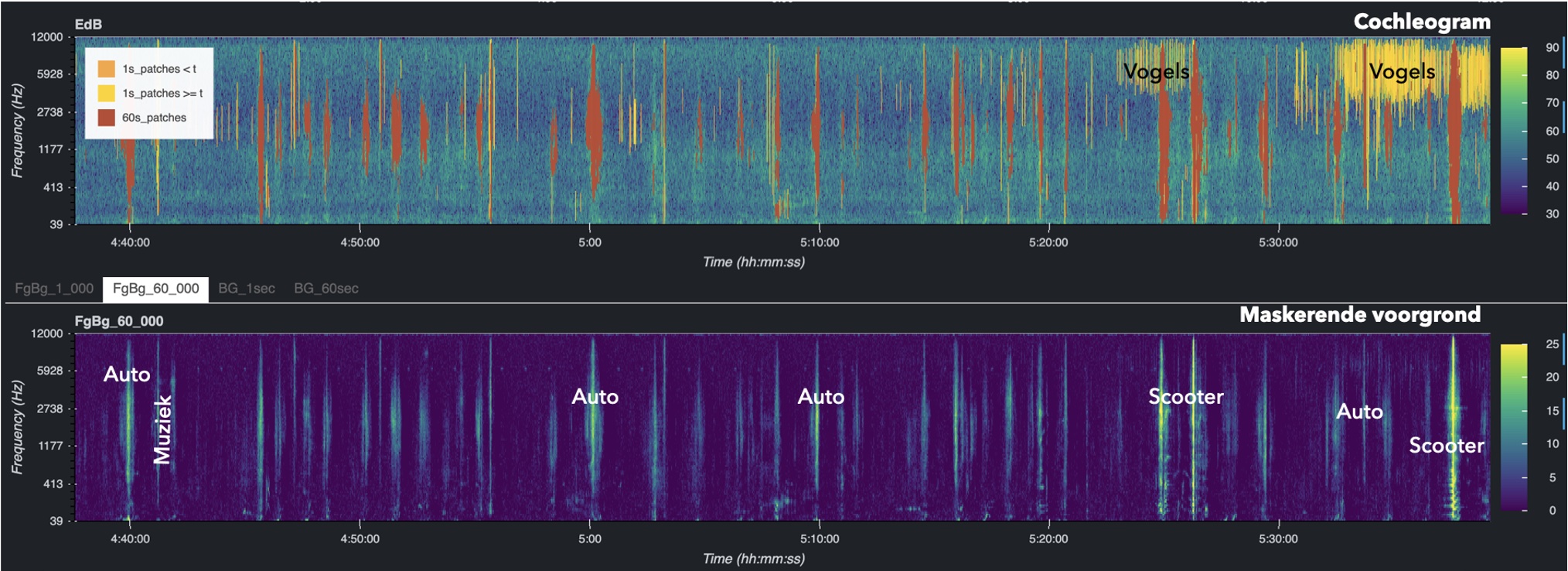Click the 5:10:00 tick under the FgBg_60_000 plot
This screenshot has height=571, width=1568.
[x=820, y=539]
